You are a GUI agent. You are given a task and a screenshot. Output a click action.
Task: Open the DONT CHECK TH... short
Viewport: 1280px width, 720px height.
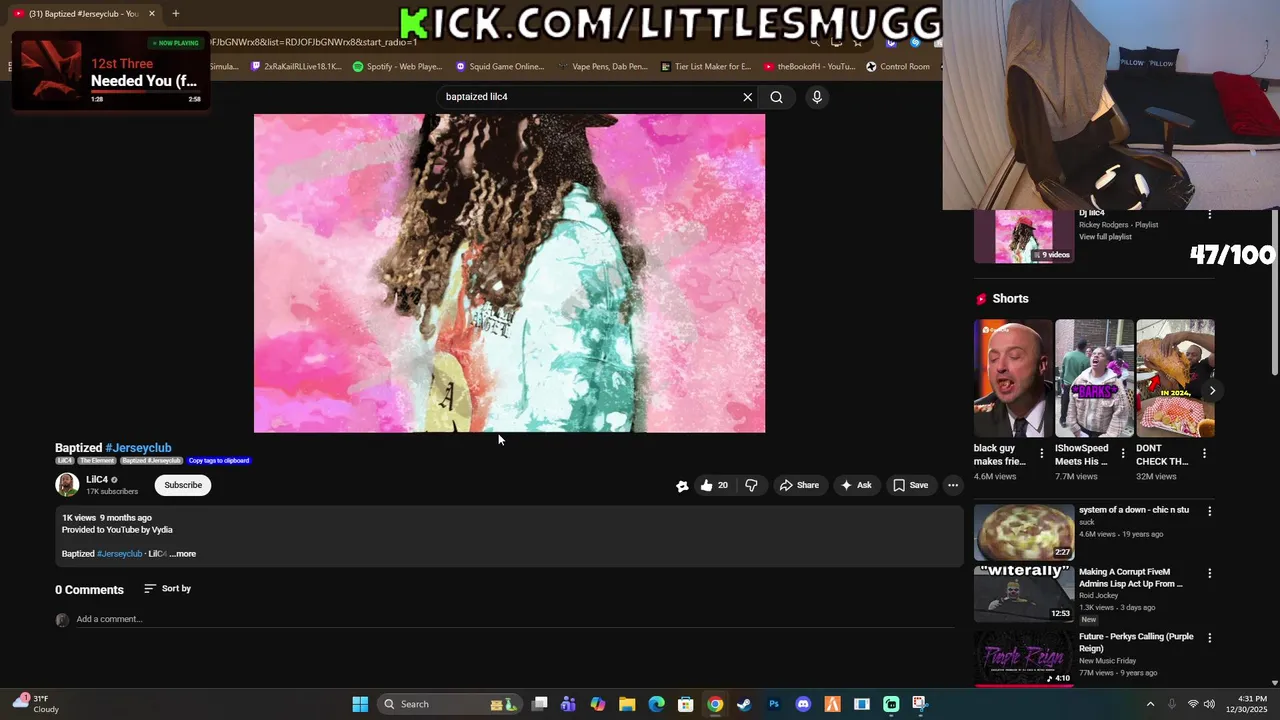(x=1175, y=378)
